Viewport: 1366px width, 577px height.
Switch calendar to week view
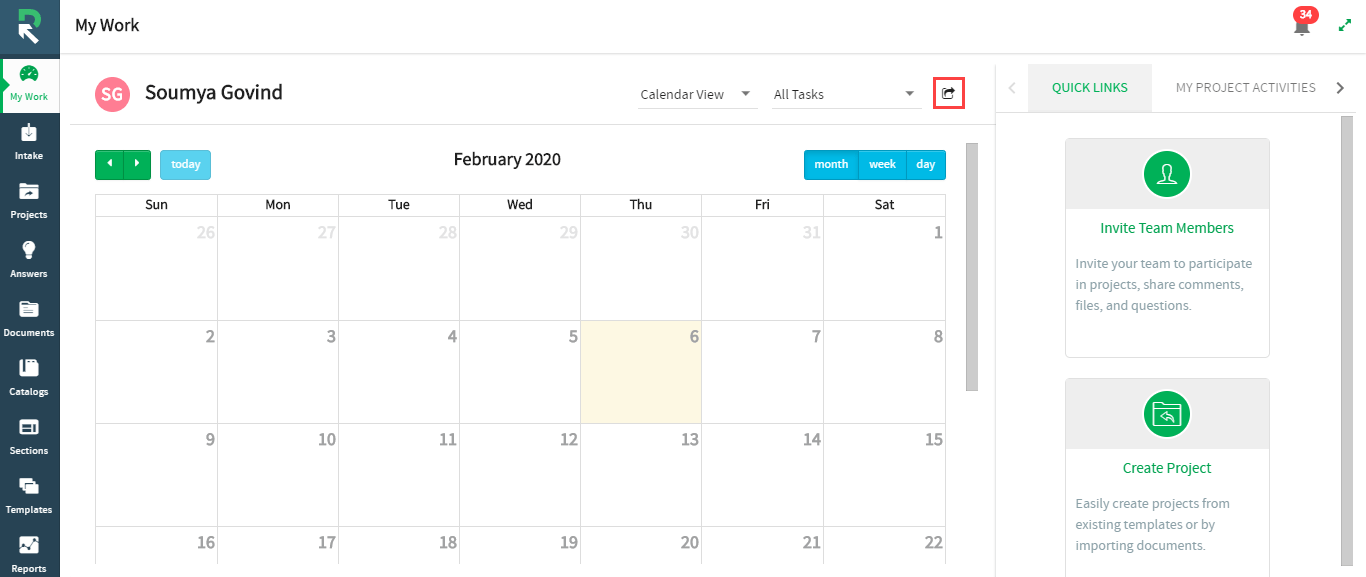coord(882,165)
